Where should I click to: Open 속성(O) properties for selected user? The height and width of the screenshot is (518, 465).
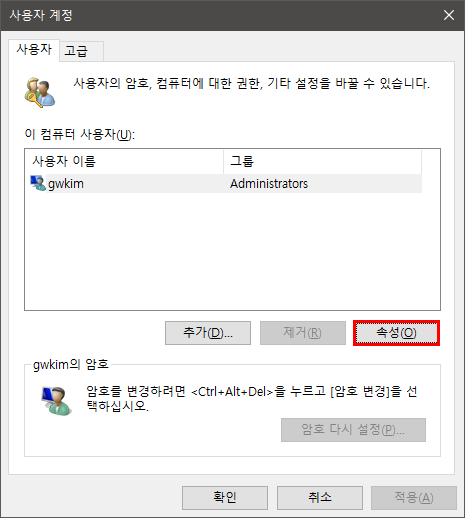pyautogui.click(x=396, y=333)
